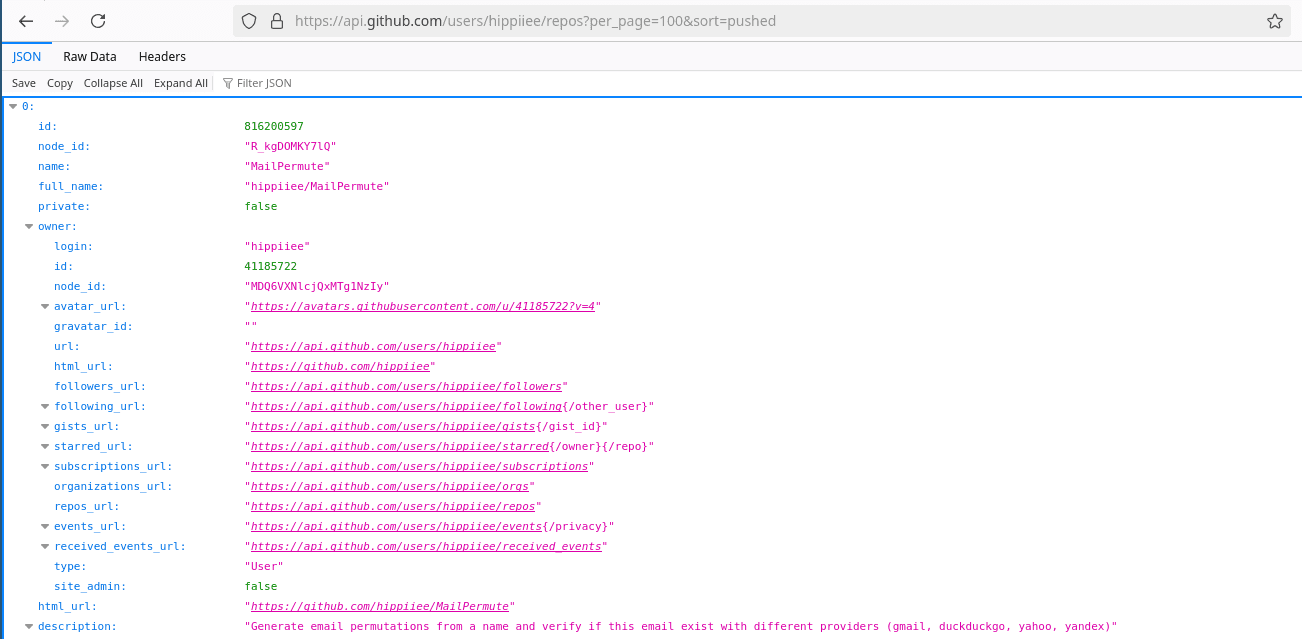Viewport: 1302px width, 639px height.
Task: Expand All JSON nodes
Action: (181, 83)
